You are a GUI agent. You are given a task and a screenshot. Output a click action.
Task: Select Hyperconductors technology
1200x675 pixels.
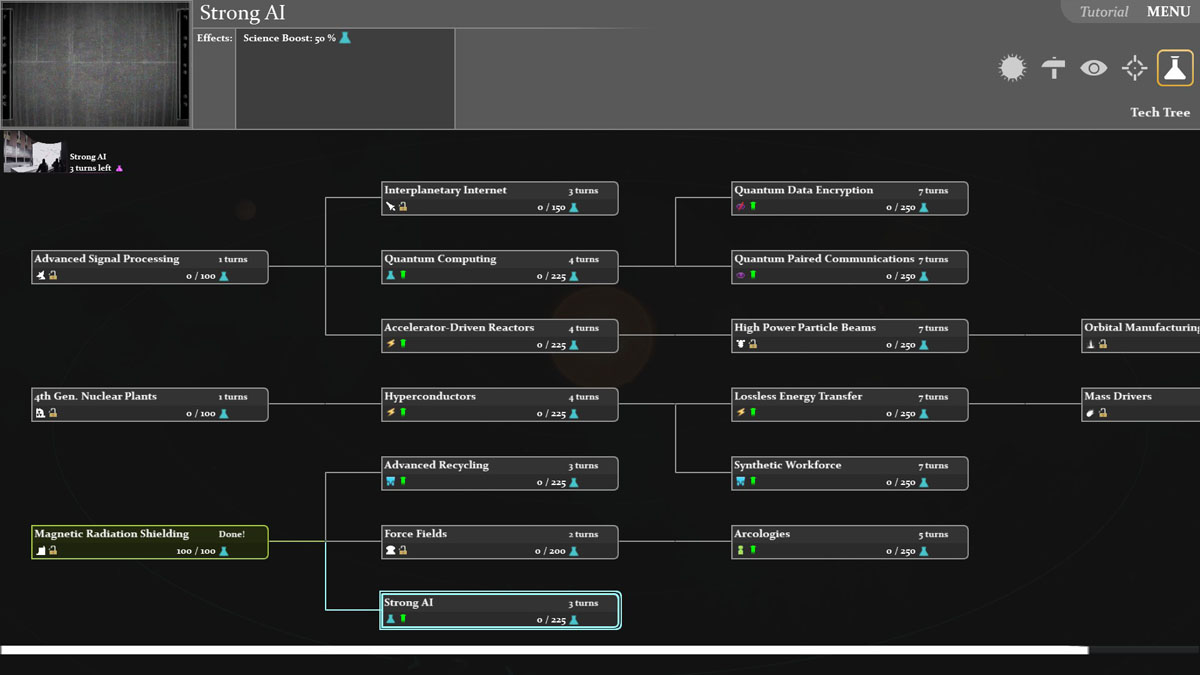(500, 404)
